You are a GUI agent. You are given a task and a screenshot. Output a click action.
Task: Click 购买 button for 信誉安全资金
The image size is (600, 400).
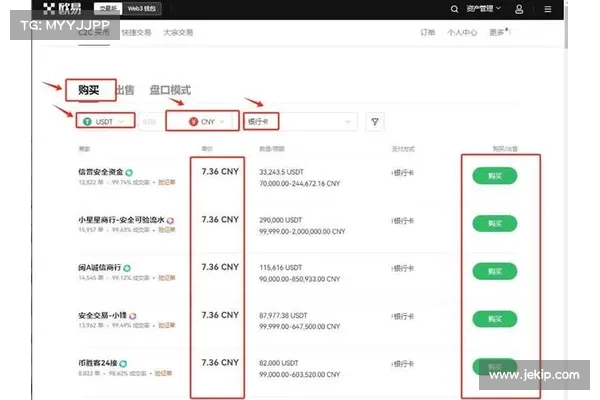(x=495, y=175)
